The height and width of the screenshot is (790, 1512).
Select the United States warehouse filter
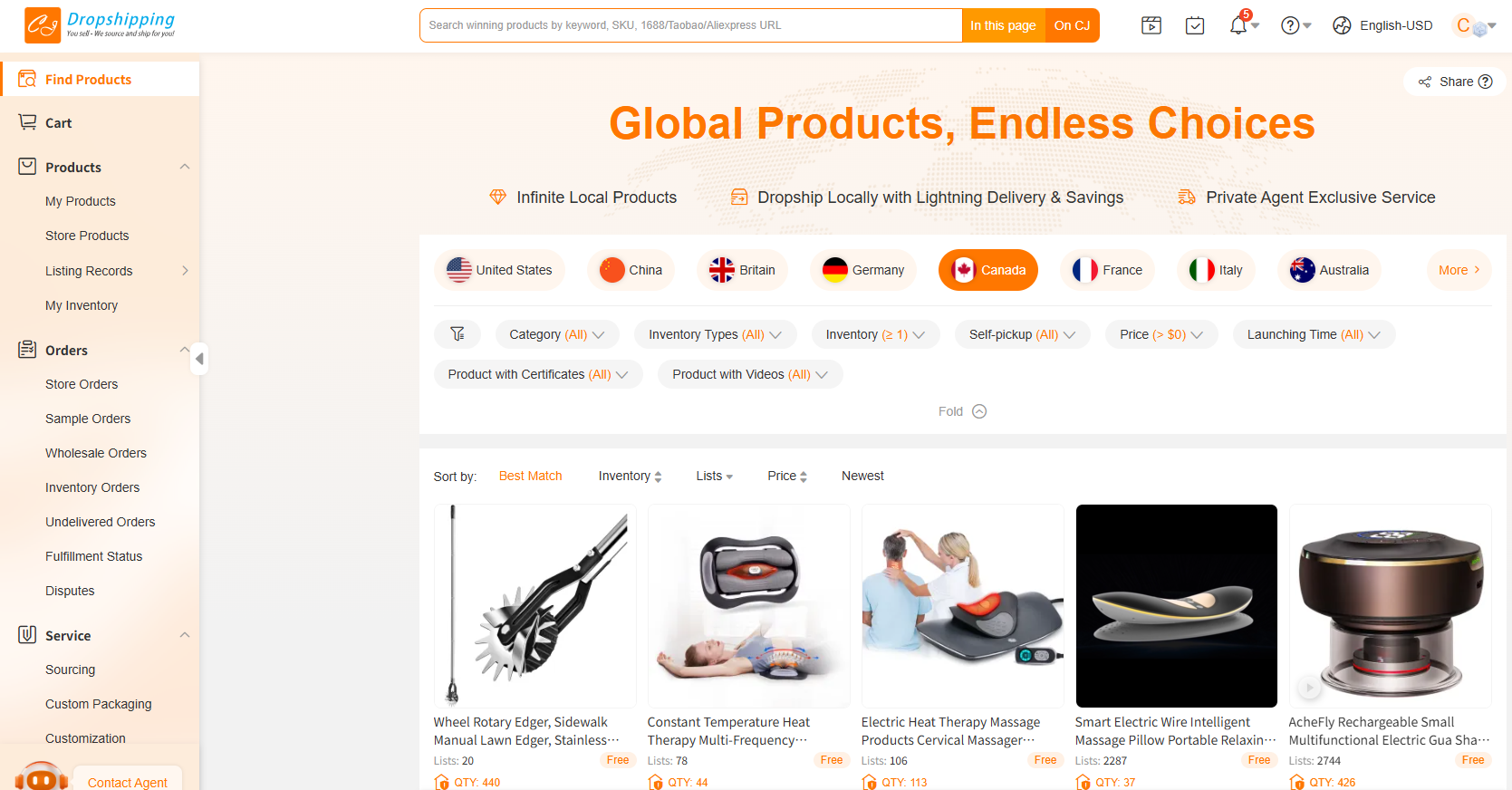pyautogui.click(x=499, y=270)
